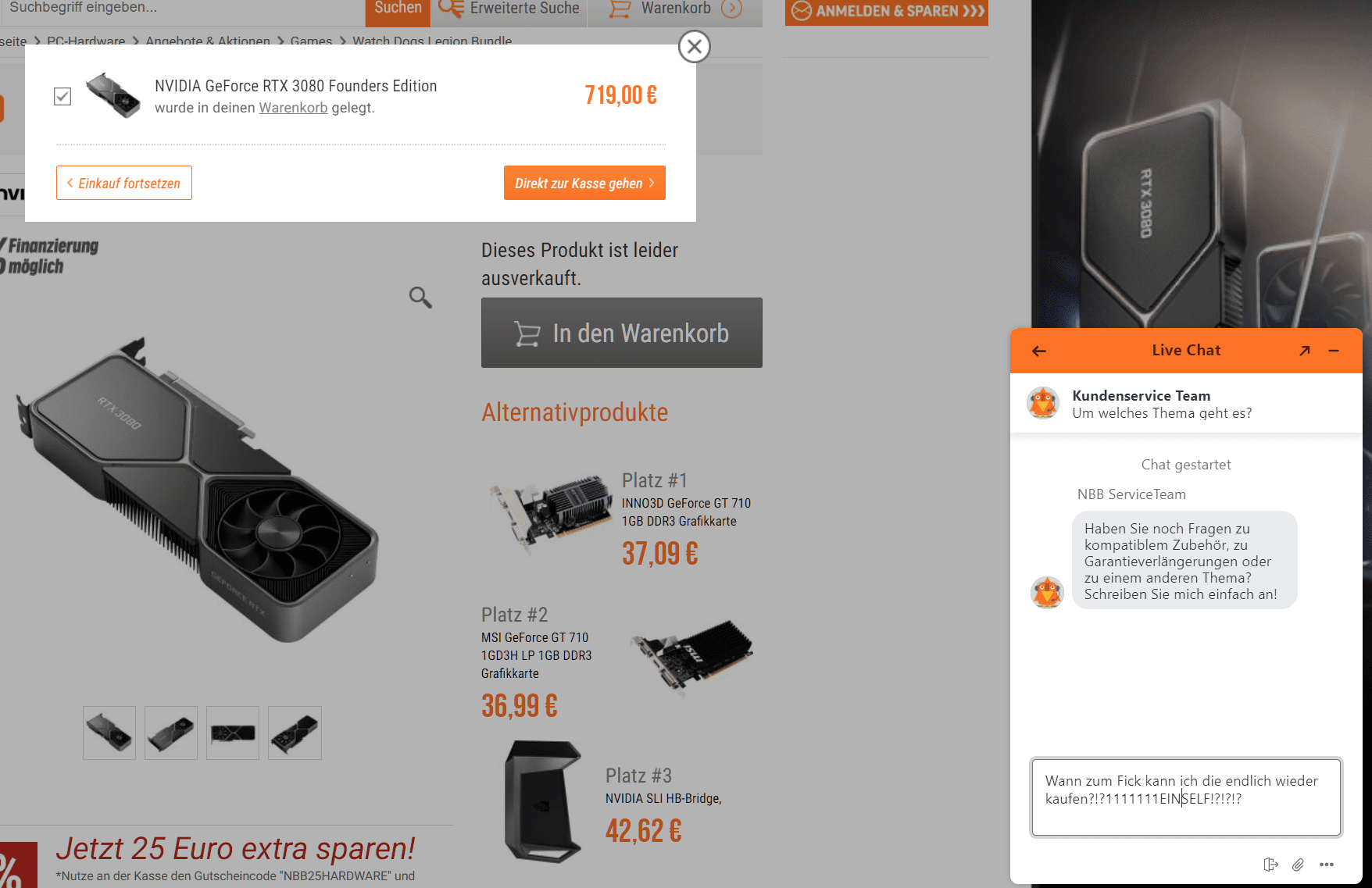The width and height of the screenshot is (1372, 888).
Task: Toggle the checkbox beside RTX 3080 item
Action: (x=63, y=96)
